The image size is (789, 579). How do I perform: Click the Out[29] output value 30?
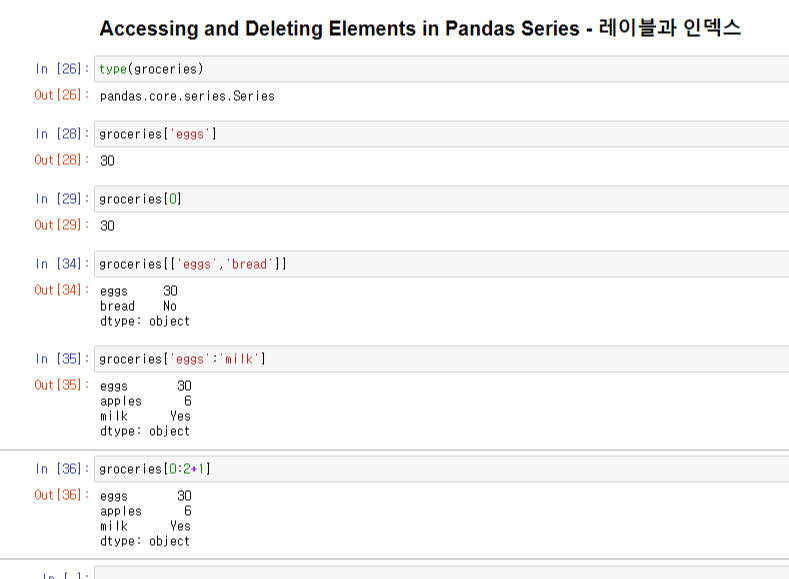[x=107, y=226]
